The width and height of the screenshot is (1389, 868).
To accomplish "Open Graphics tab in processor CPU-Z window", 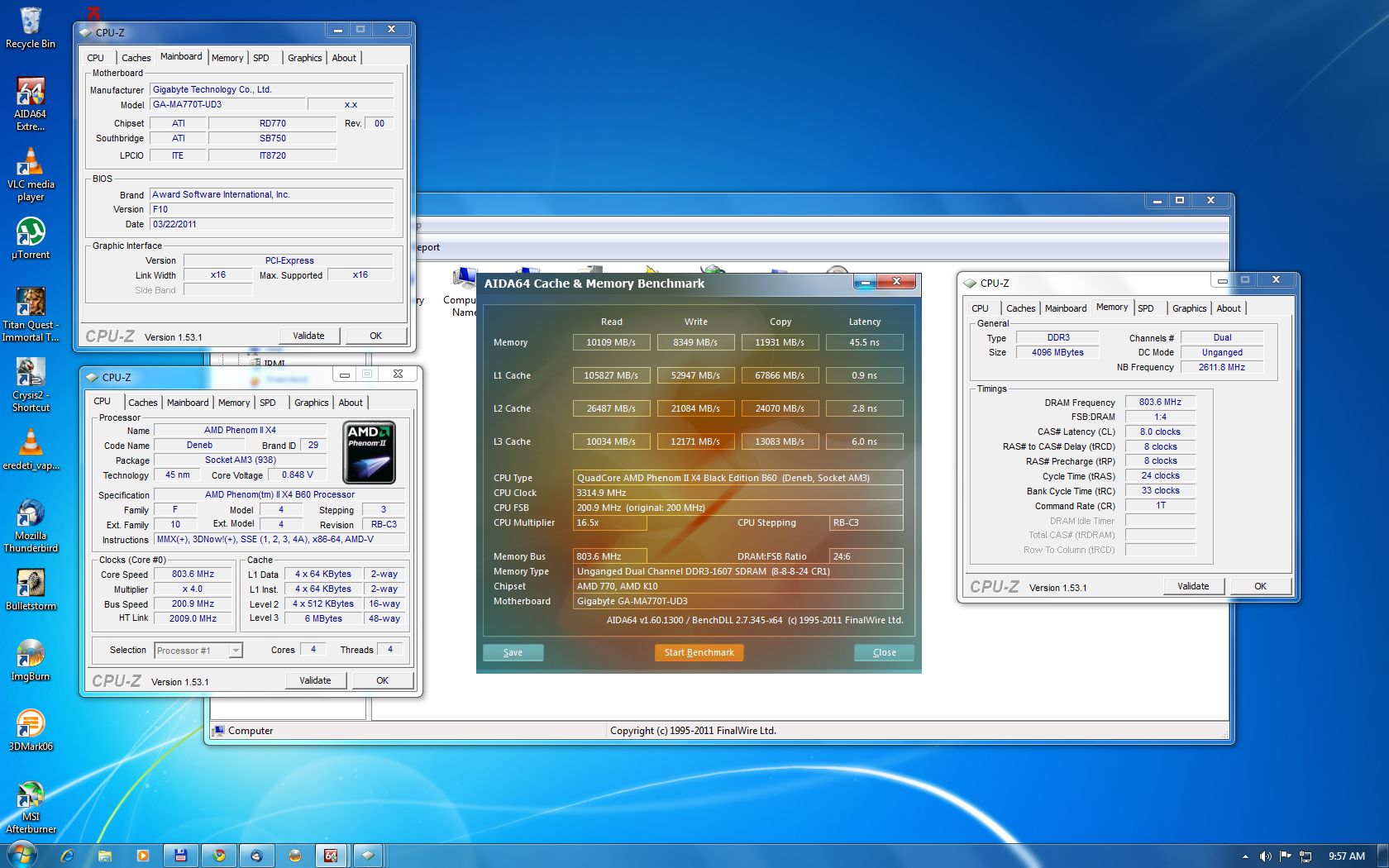I will [x=311, y=403].
